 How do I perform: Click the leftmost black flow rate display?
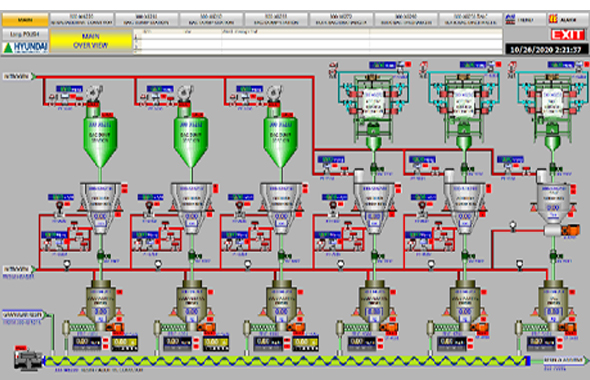87,343
